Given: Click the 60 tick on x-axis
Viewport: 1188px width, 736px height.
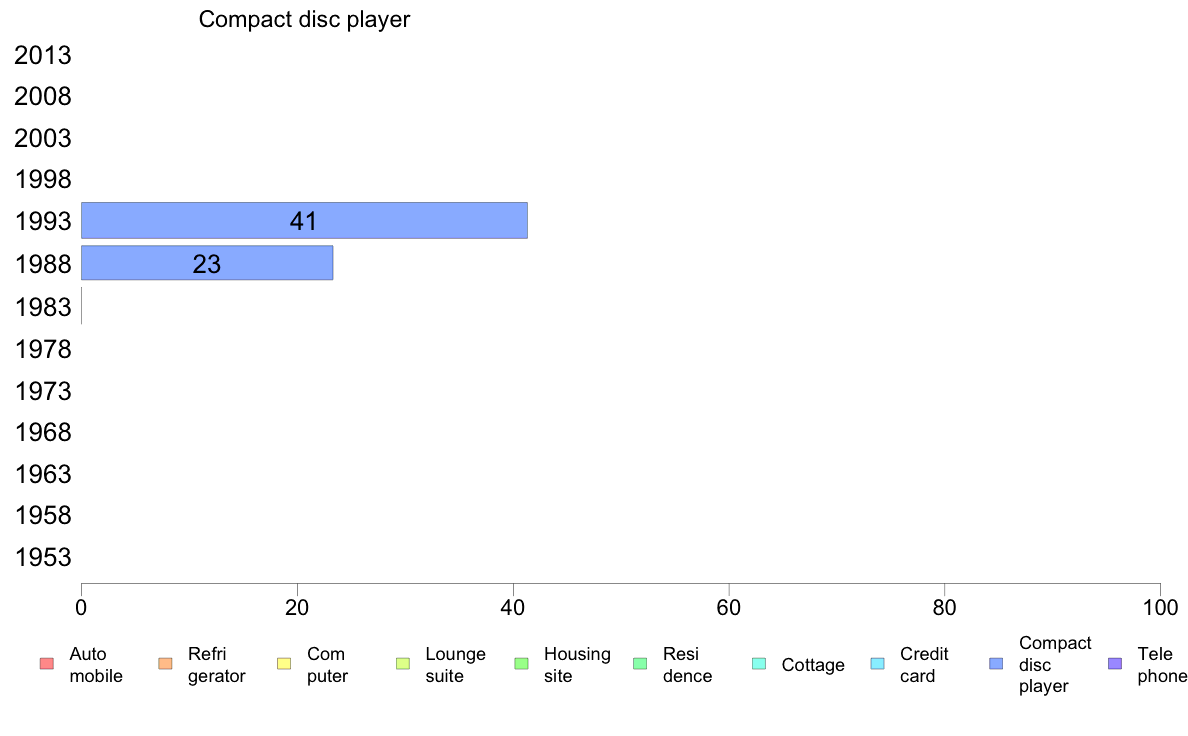Looking at the screenshot, I should [728, 607].
